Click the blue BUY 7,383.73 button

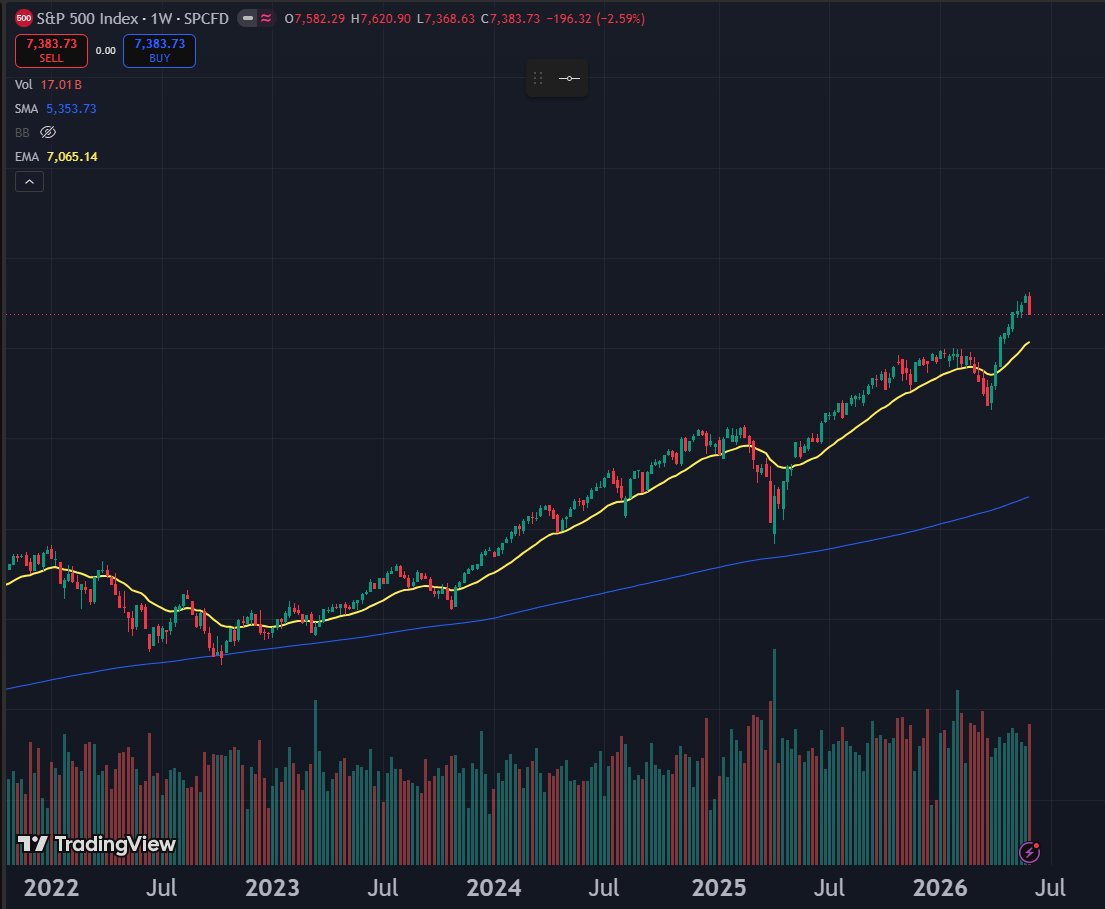click(159, 51)
